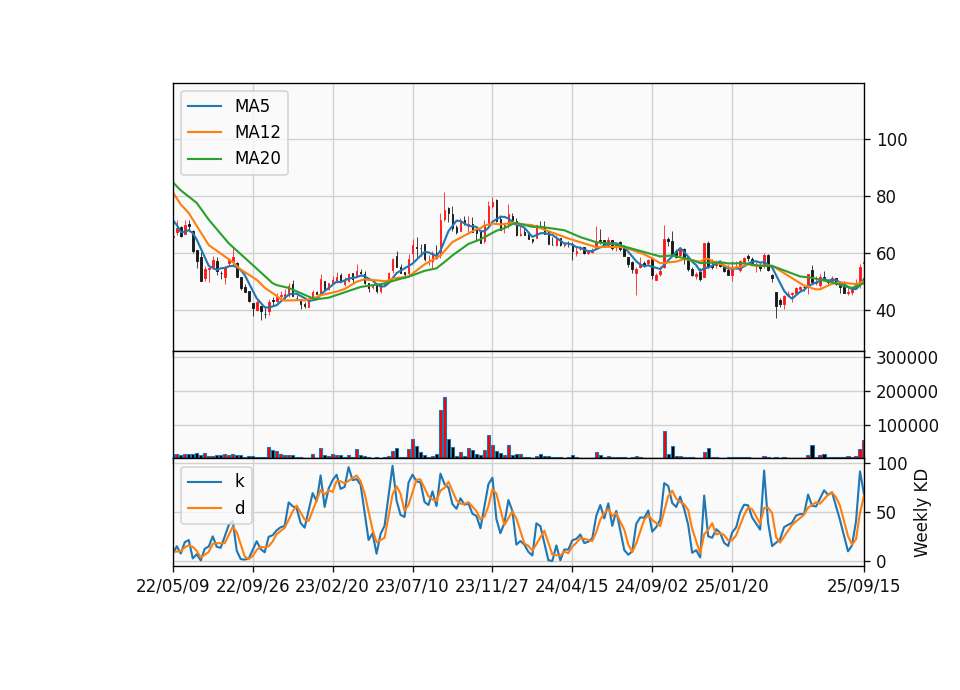Click the blue k legend line sample

click(x=204, y=481)
